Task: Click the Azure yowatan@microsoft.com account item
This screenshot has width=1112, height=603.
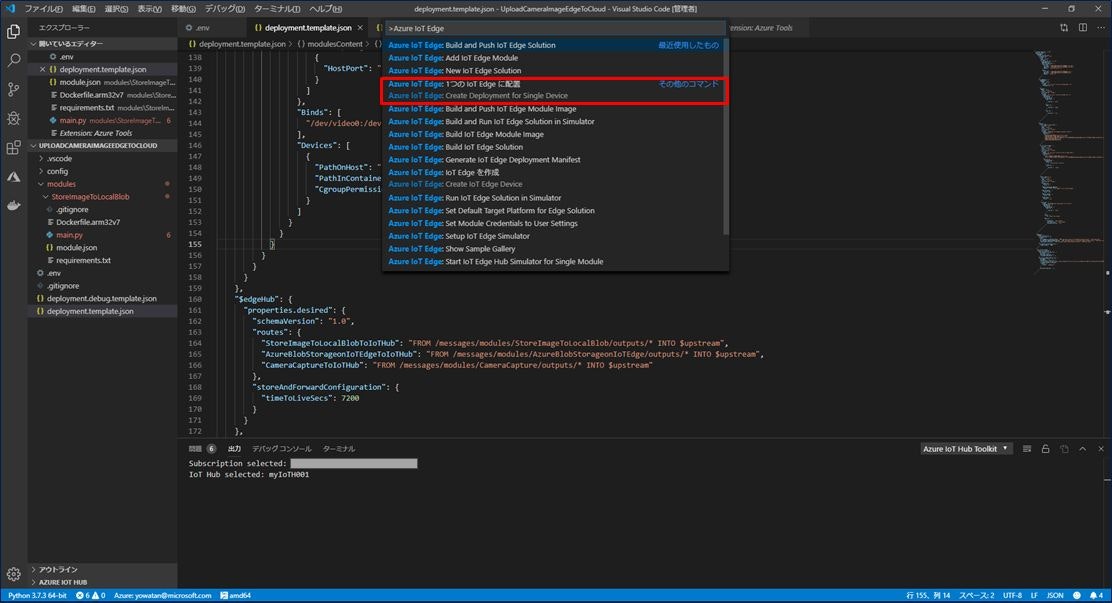Action: tap(163, 595)
